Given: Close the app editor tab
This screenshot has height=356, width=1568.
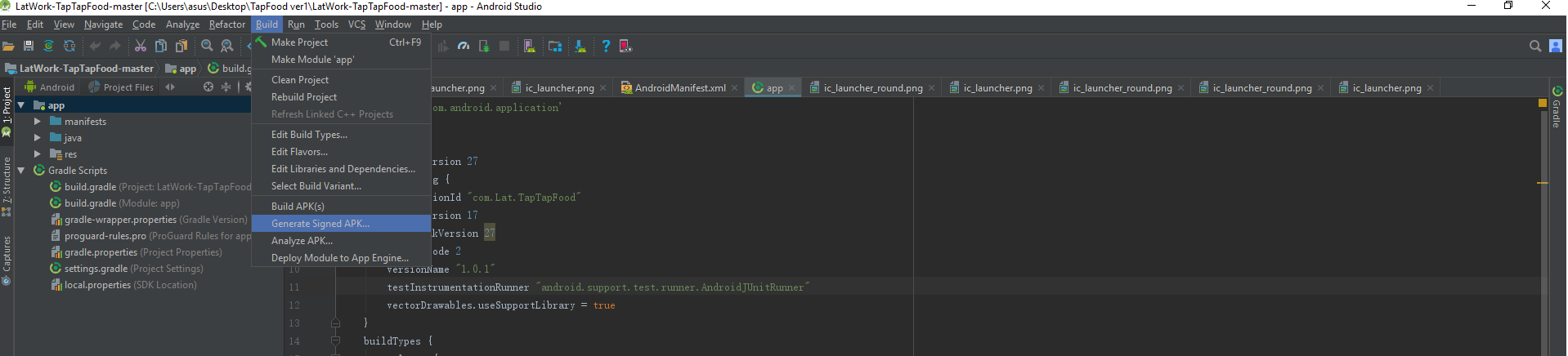Looking at the screenshot, I should click(x=791, y=88).
